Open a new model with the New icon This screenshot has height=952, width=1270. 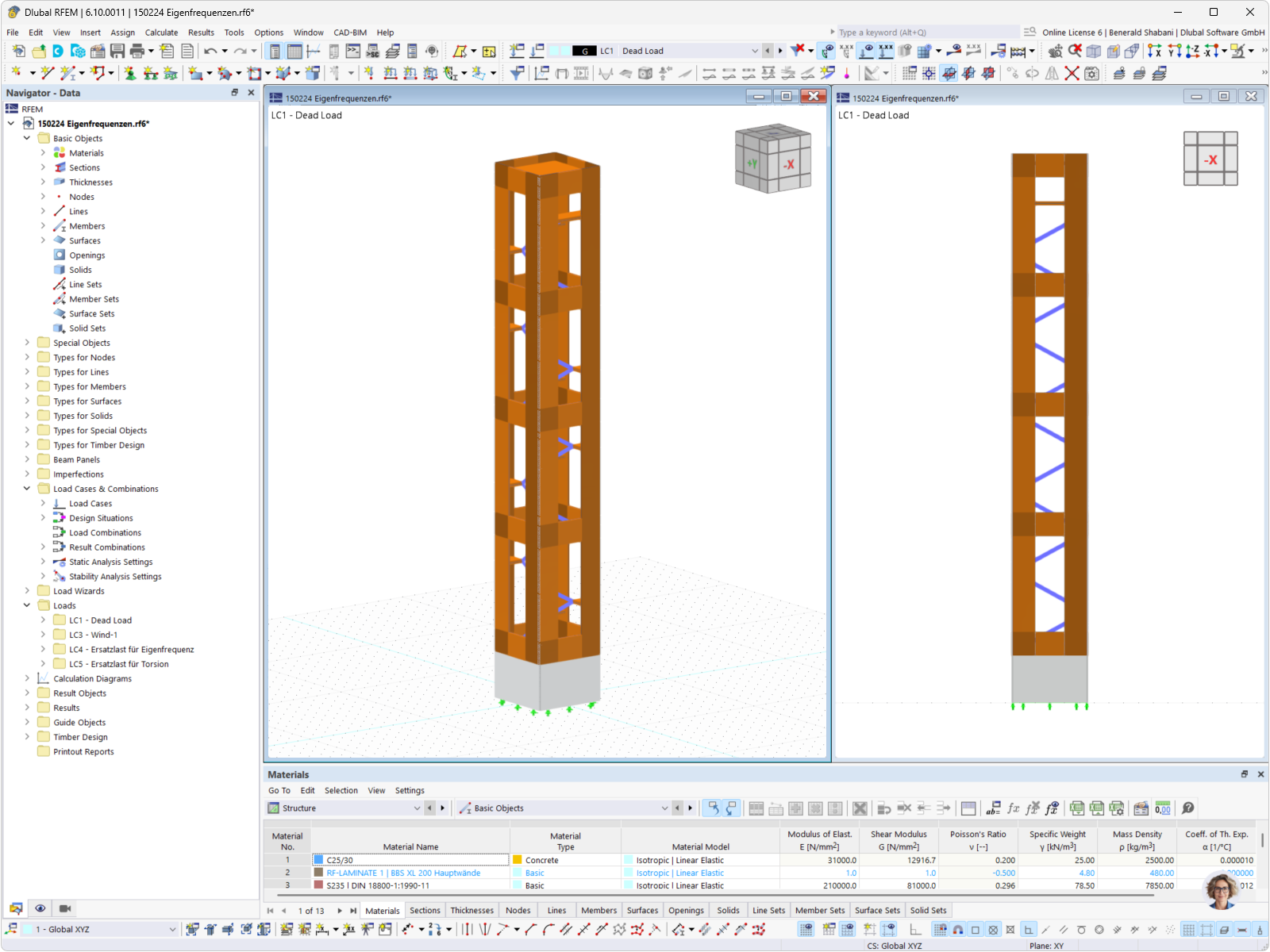tap(18, 50)
